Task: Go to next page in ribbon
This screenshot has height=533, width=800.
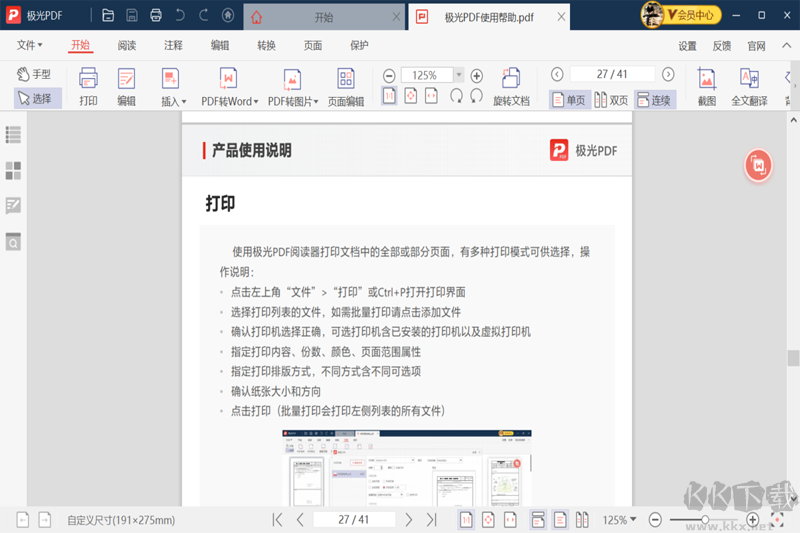Action: click(668, 74)
